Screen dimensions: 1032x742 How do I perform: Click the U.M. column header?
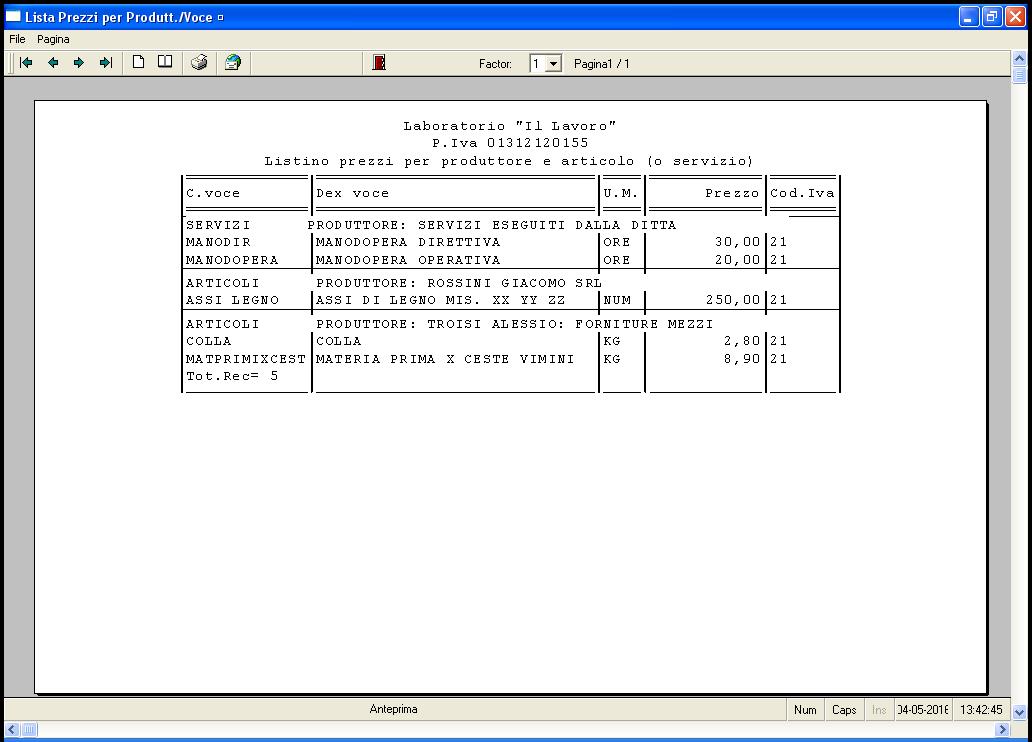621,193
